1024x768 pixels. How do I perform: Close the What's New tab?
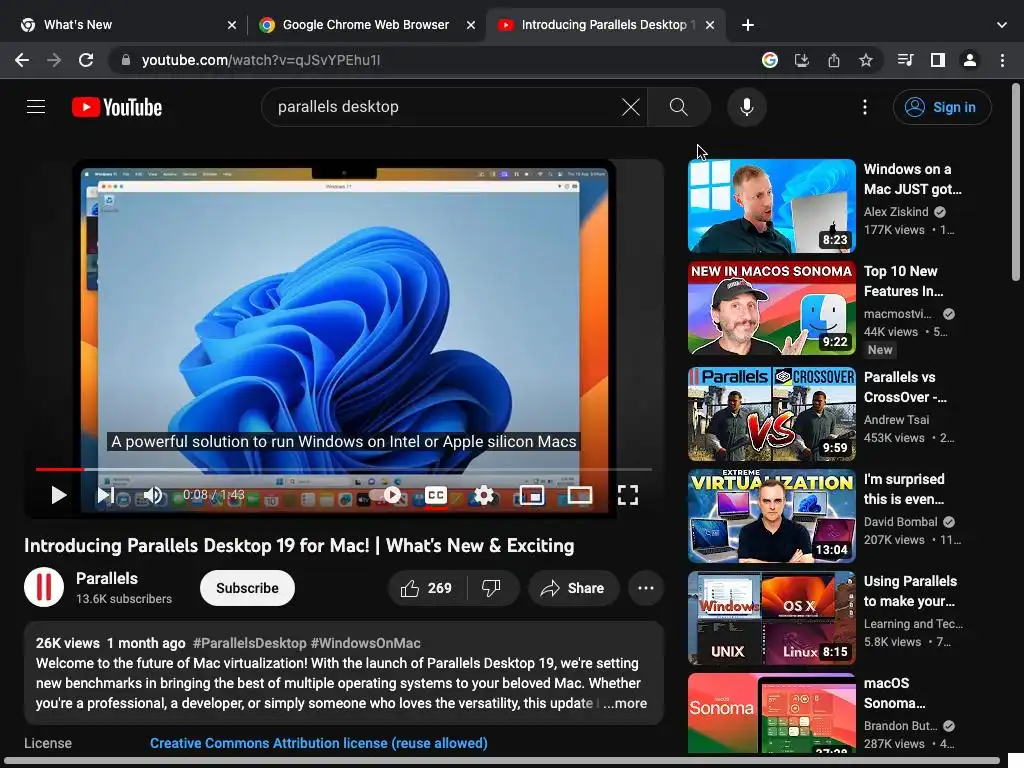point(232,25)
